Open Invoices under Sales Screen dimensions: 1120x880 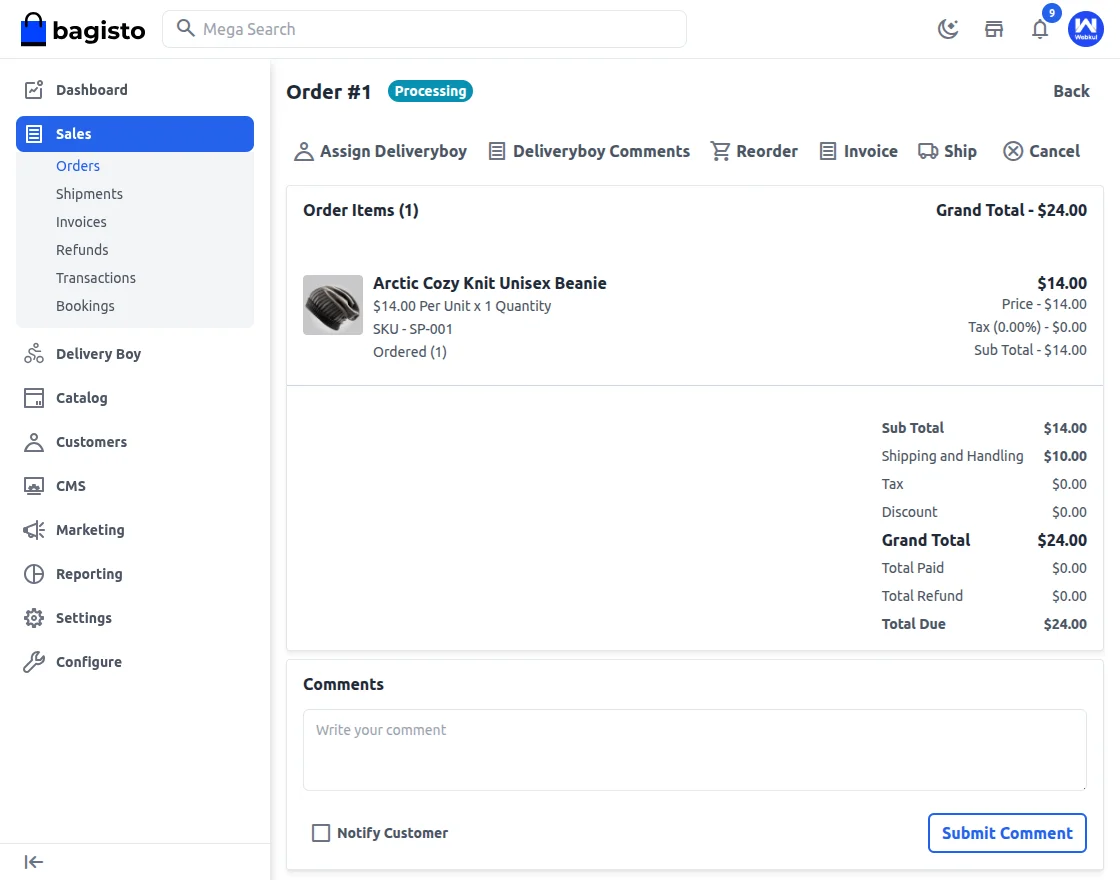81,222
